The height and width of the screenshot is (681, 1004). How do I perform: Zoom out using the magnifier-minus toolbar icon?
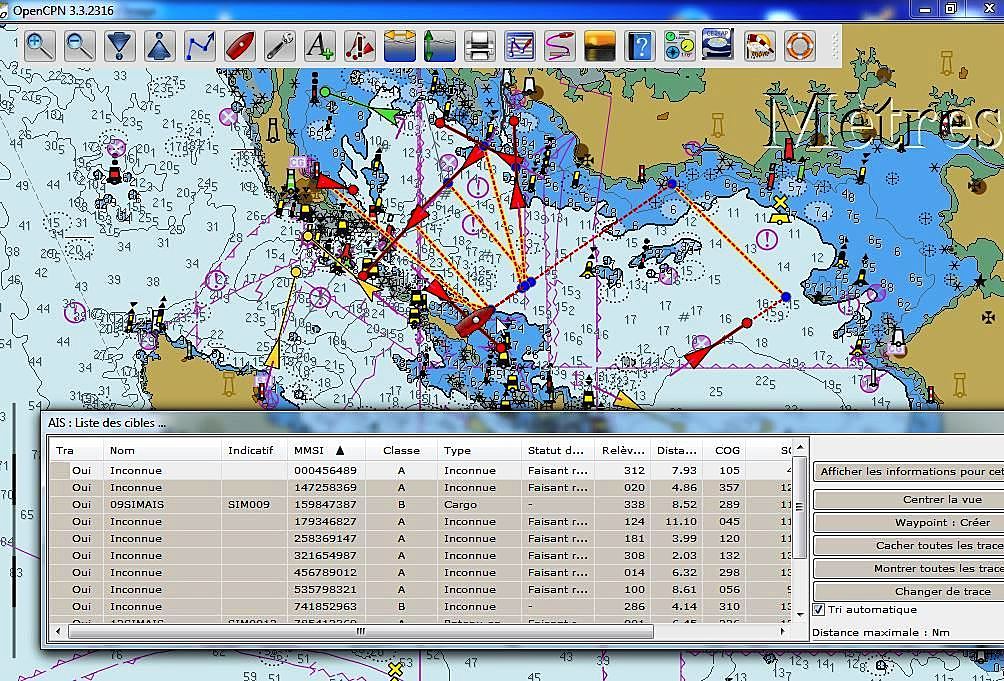click(79, 46)
